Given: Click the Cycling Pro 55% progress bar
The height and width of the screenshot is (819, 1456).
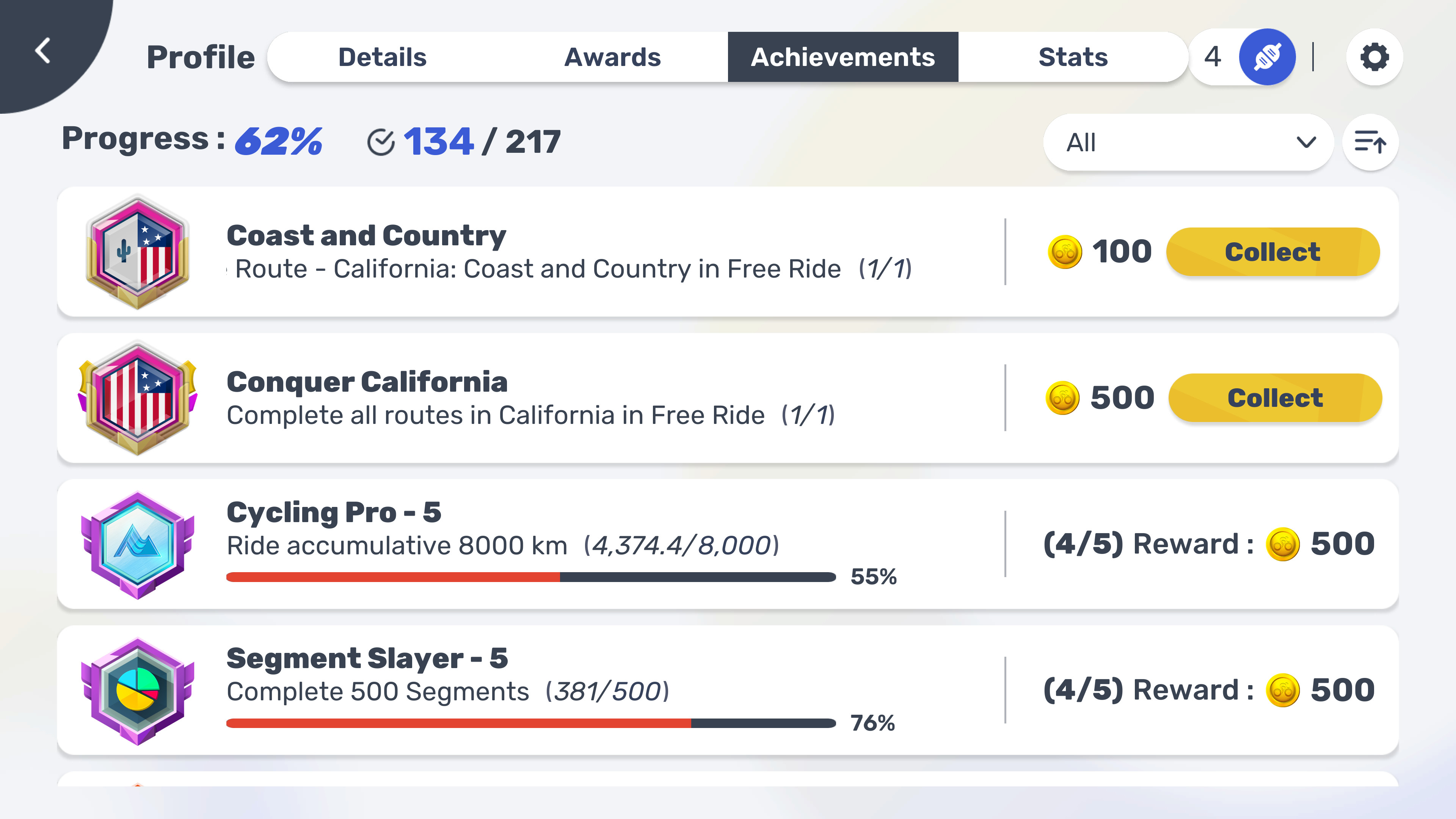Looking at the screenshot, I should pos(531,577).
